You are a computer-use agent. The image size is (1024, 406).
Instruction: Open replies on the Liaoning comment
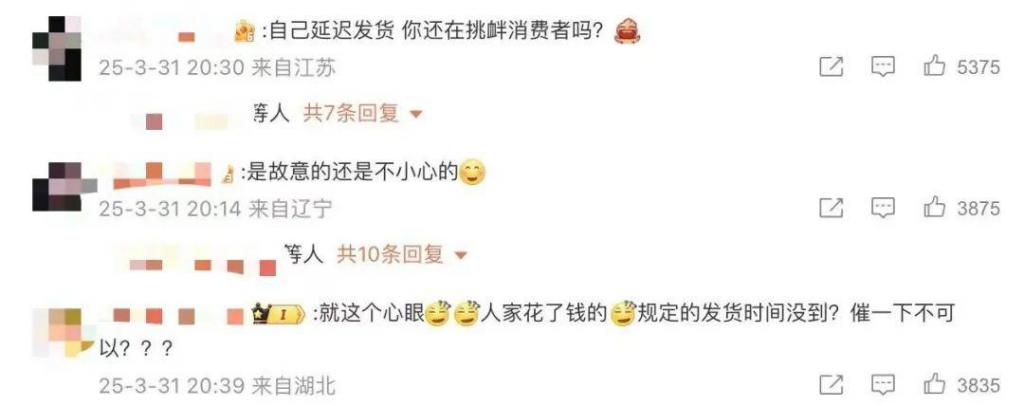[x=883, y=208]
